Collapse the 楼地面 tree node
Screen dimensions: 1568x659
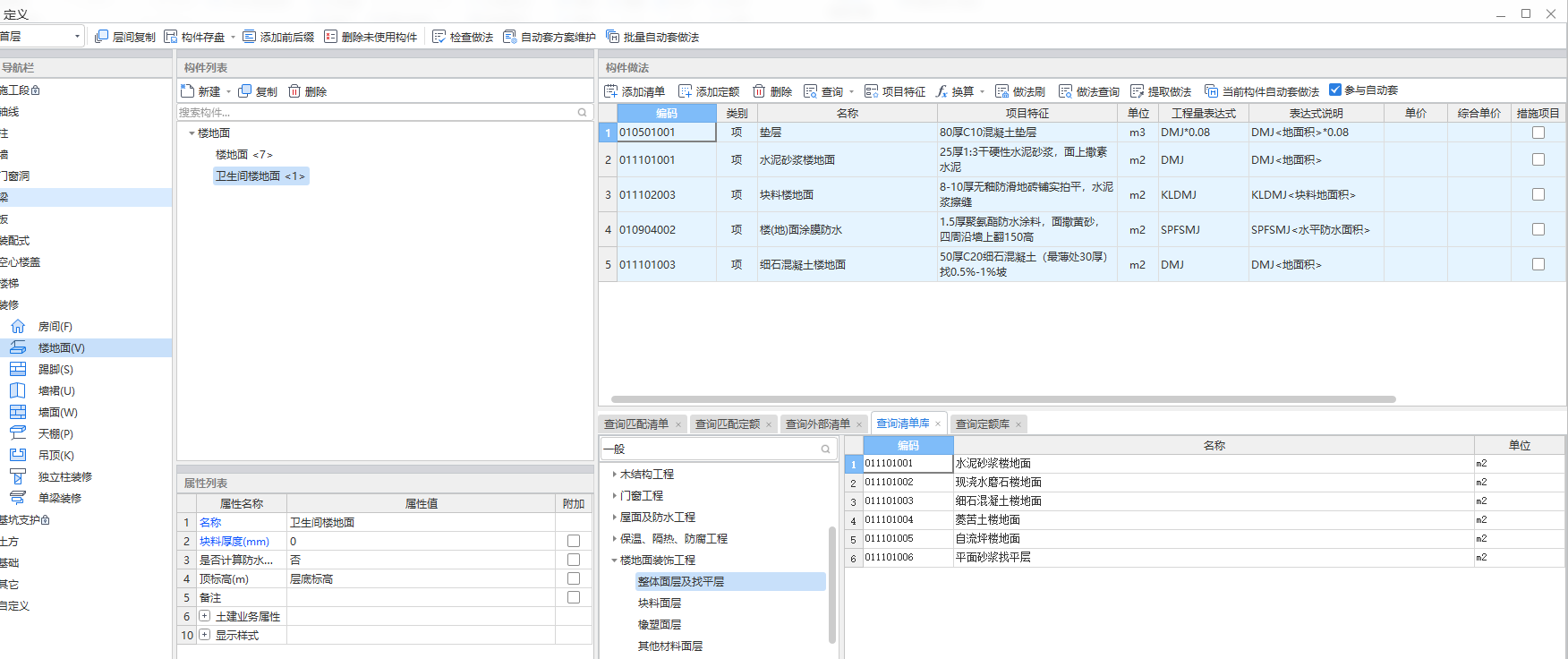[x=192, y=133]
